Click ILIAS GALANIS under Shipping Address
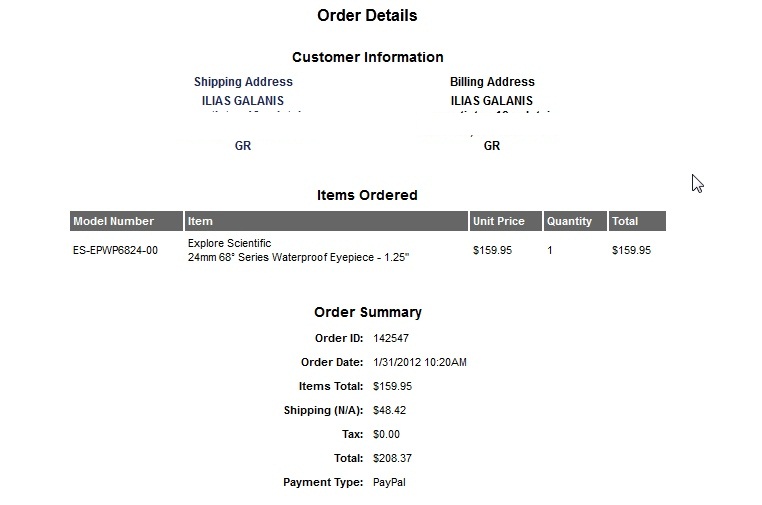The width and height of the screenshot is (762, 505). (242, 101)
